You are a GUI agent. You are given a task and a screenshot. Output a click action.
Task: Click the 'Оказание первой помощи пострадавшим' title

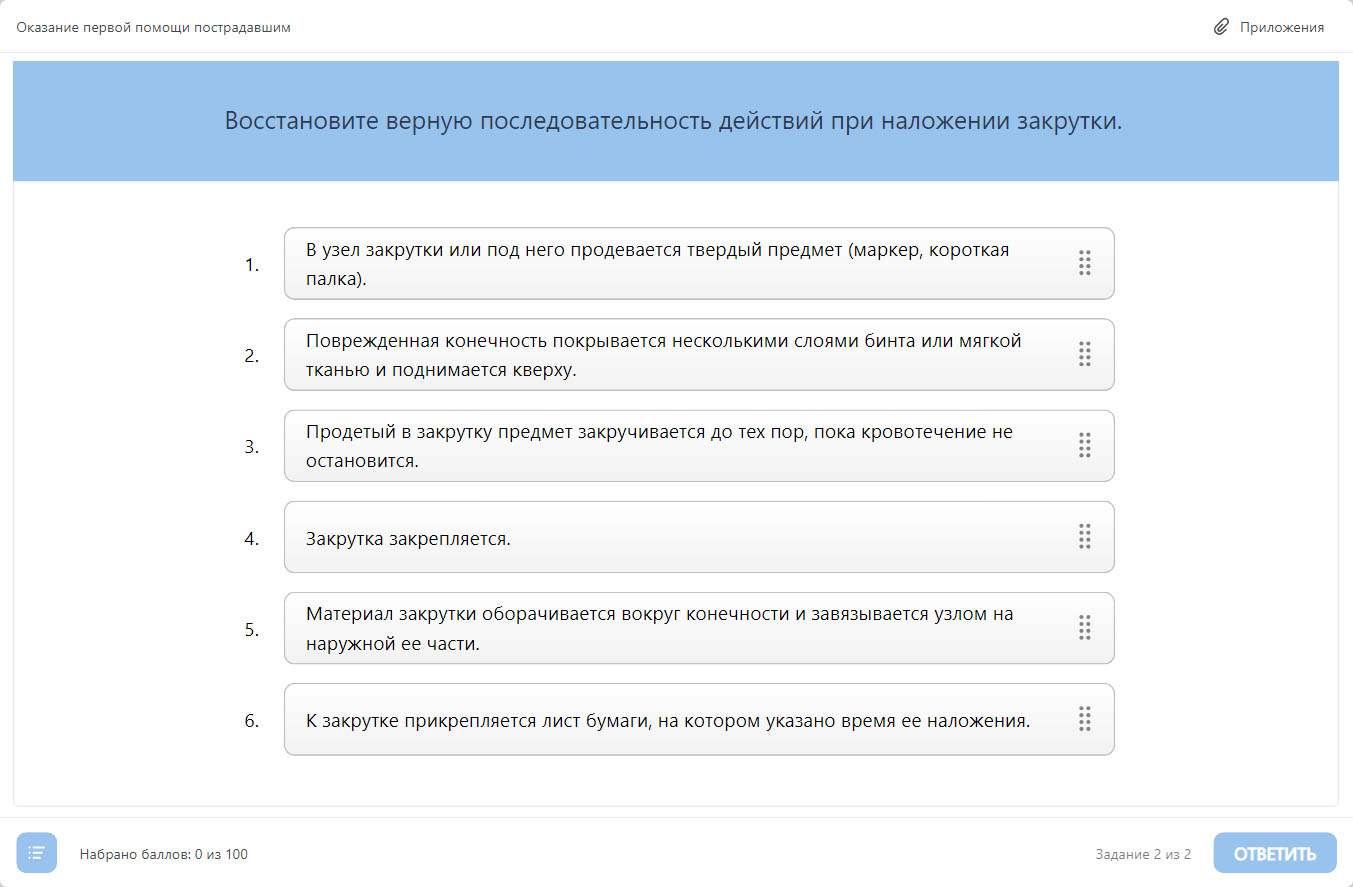[153, 27]
